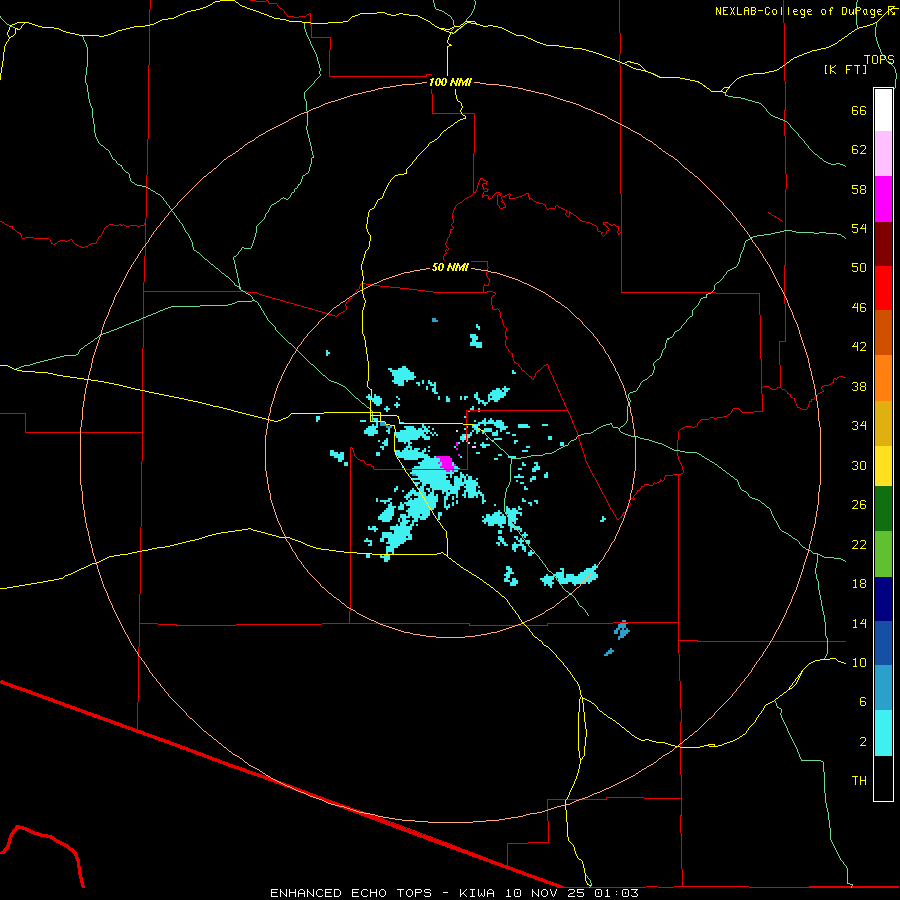Viewport: 900px width, 900px height.
Task: Click the 50 legend value
Action: click(859, 267)
